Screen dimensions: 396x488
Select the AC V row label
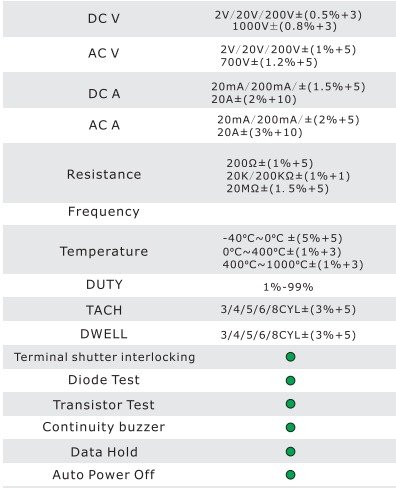click(x=104, y=53)
